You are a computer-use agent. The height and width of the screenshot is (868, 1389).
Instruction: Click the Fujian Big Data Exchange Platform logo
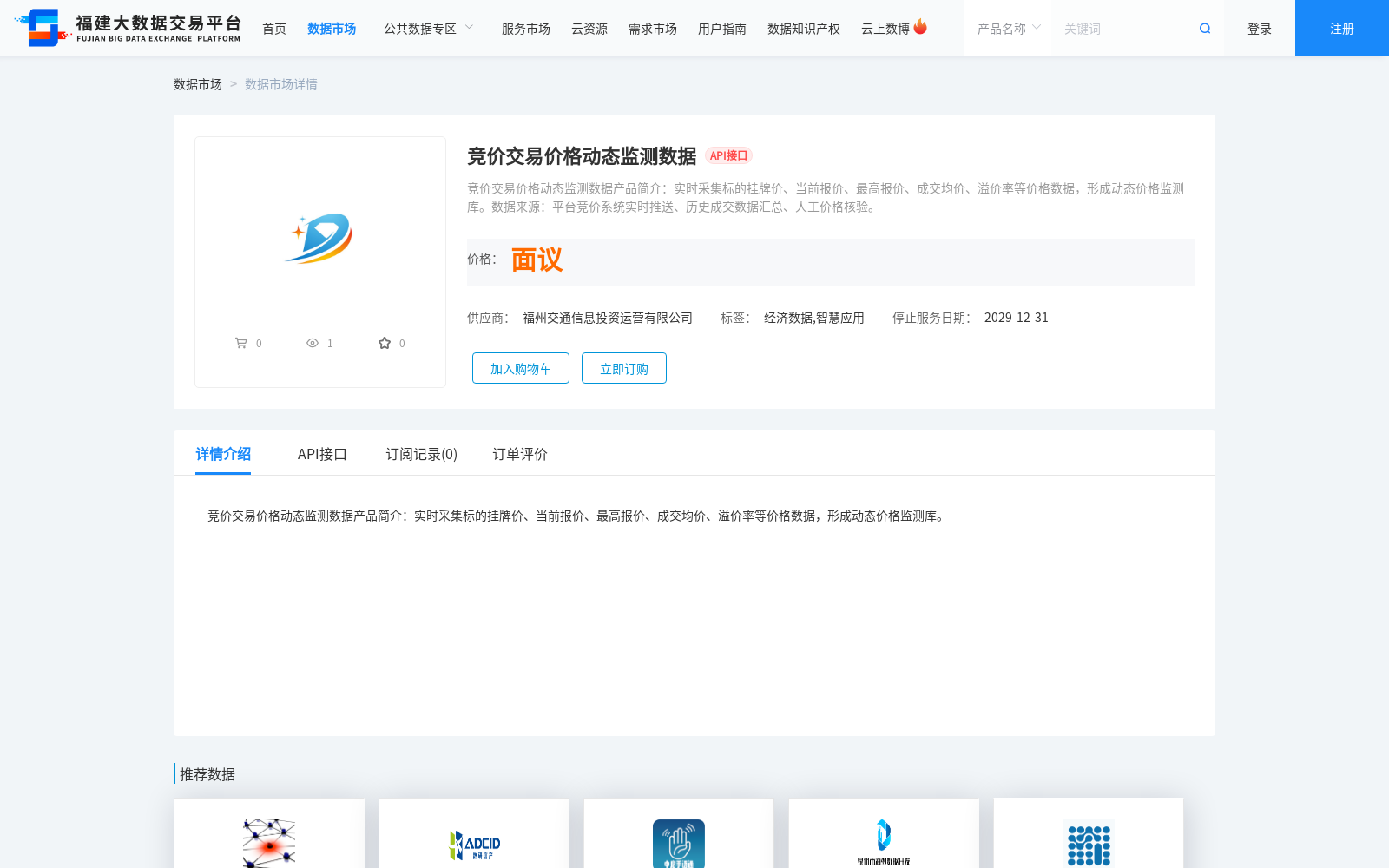pos(128,28)
